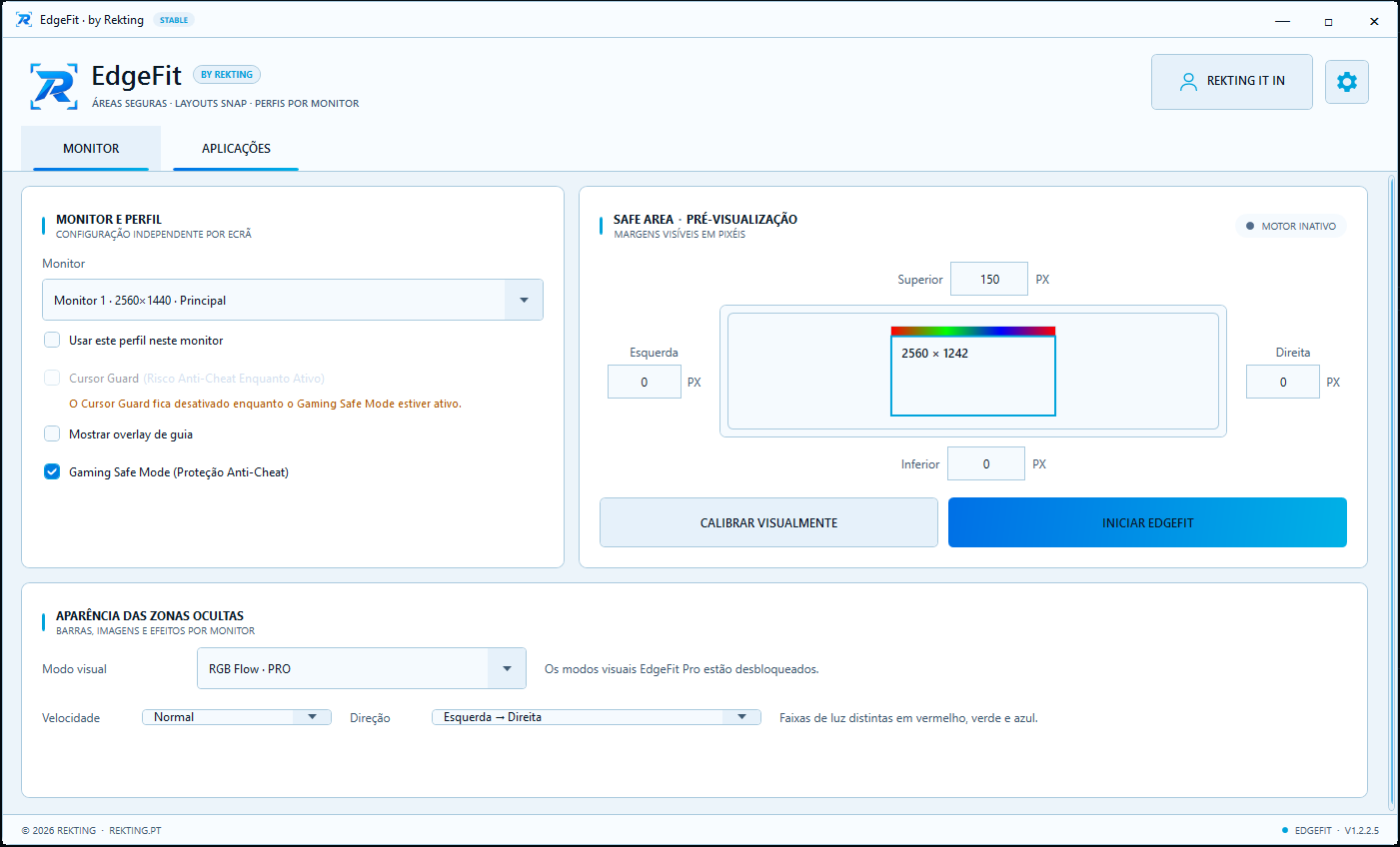Enable 'Usar este perfil neste monitor' checkbox

point(52,340)
